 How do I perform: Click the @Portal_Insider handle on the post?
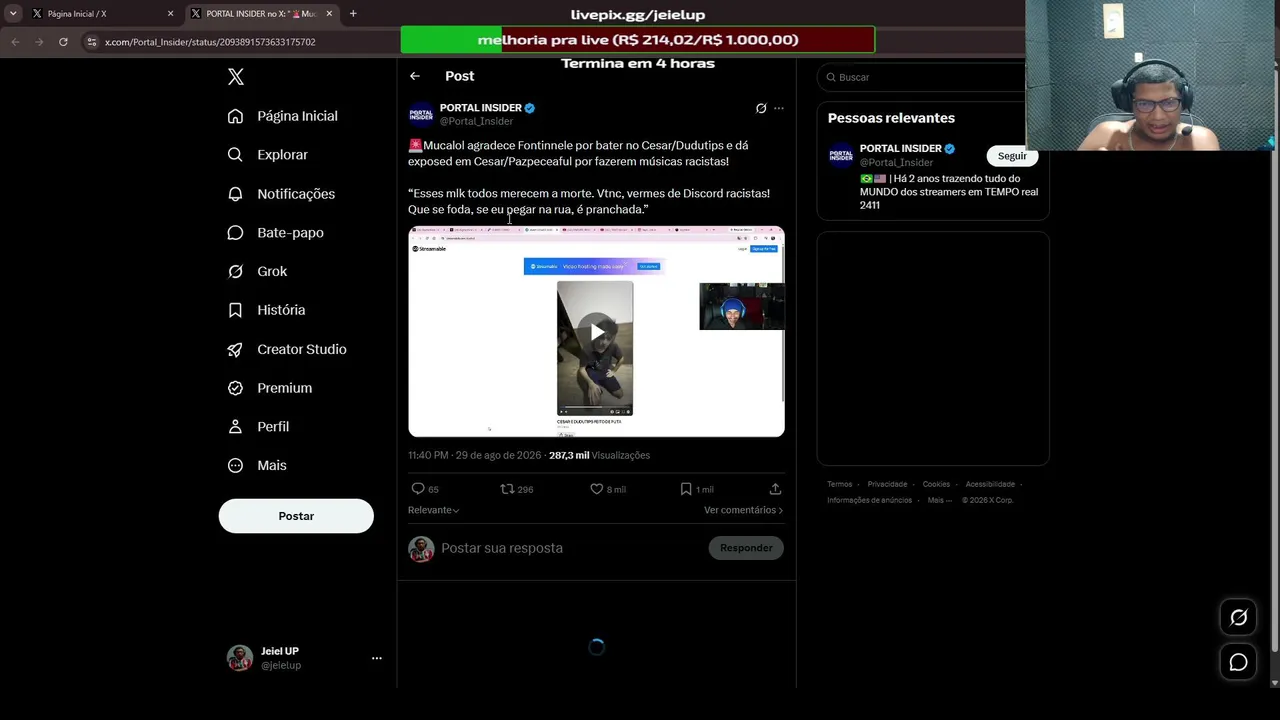point(476,121)
